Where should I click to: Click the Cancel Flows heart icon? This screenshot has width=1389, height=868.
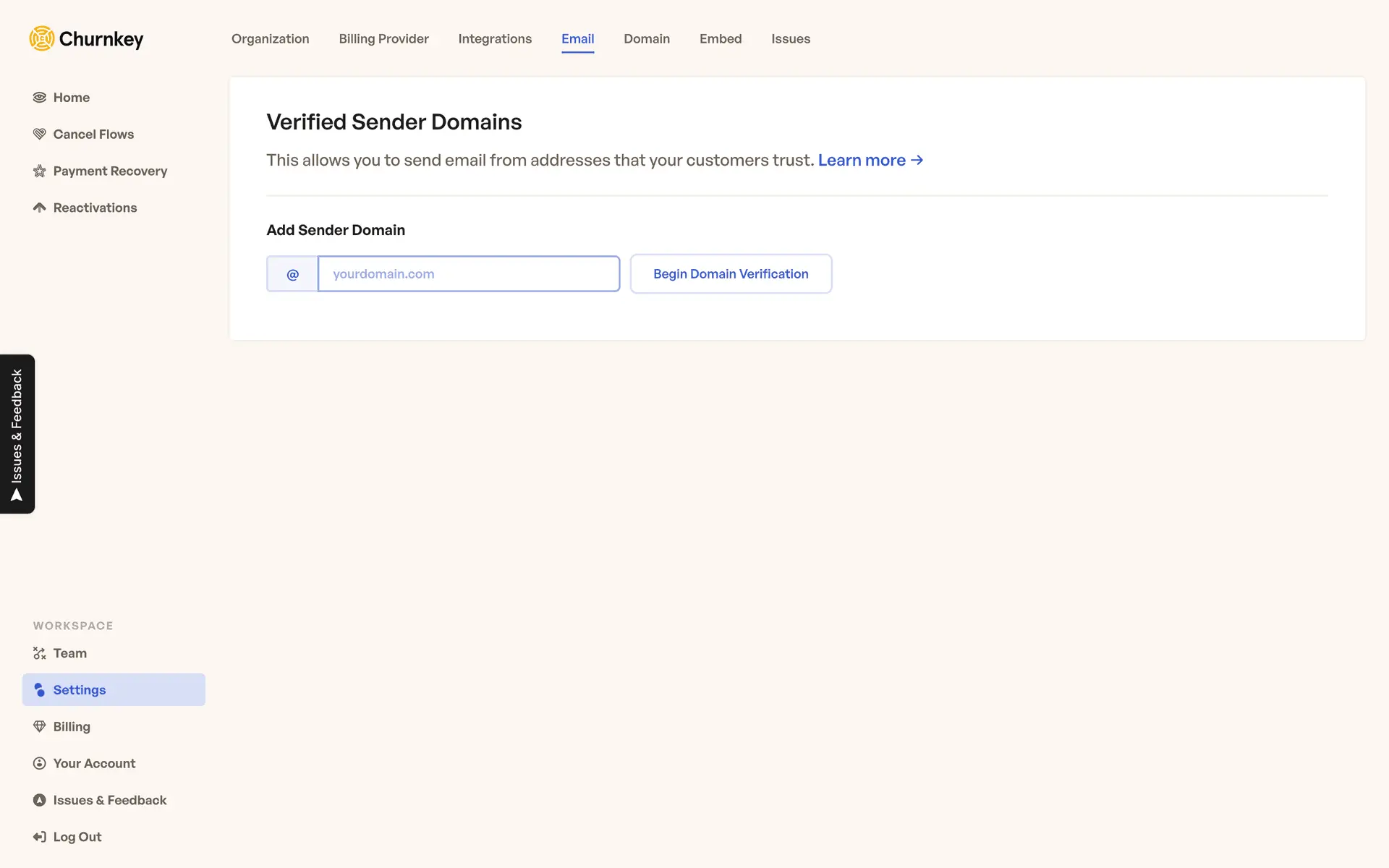tap(39, 135)
